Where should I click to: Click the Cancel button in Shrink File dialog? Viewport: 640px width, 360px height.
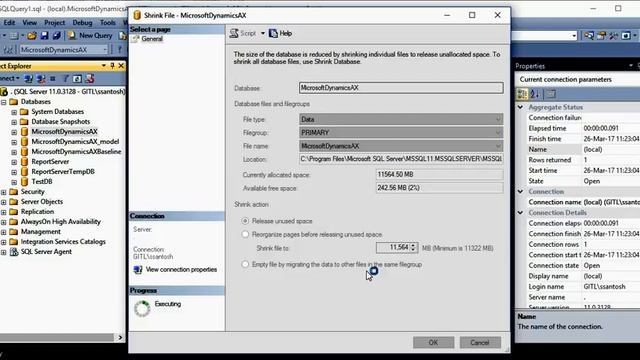480,342
